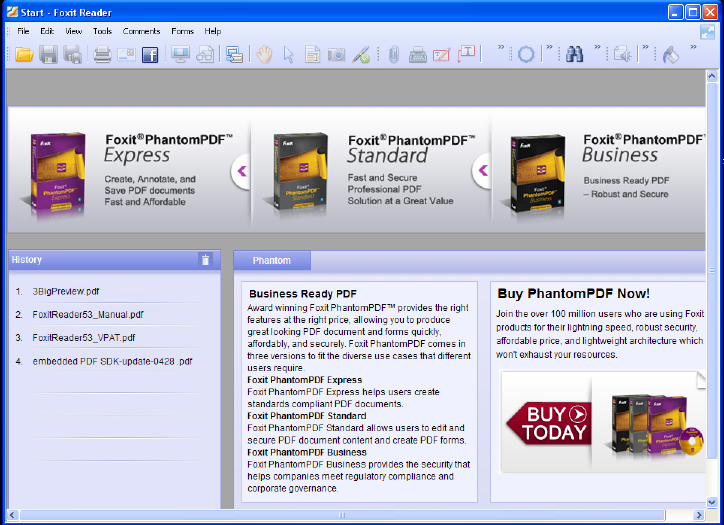Clear History with the trash can icon
The height and width of the screenshot is (525, 724).
(205, 260)
